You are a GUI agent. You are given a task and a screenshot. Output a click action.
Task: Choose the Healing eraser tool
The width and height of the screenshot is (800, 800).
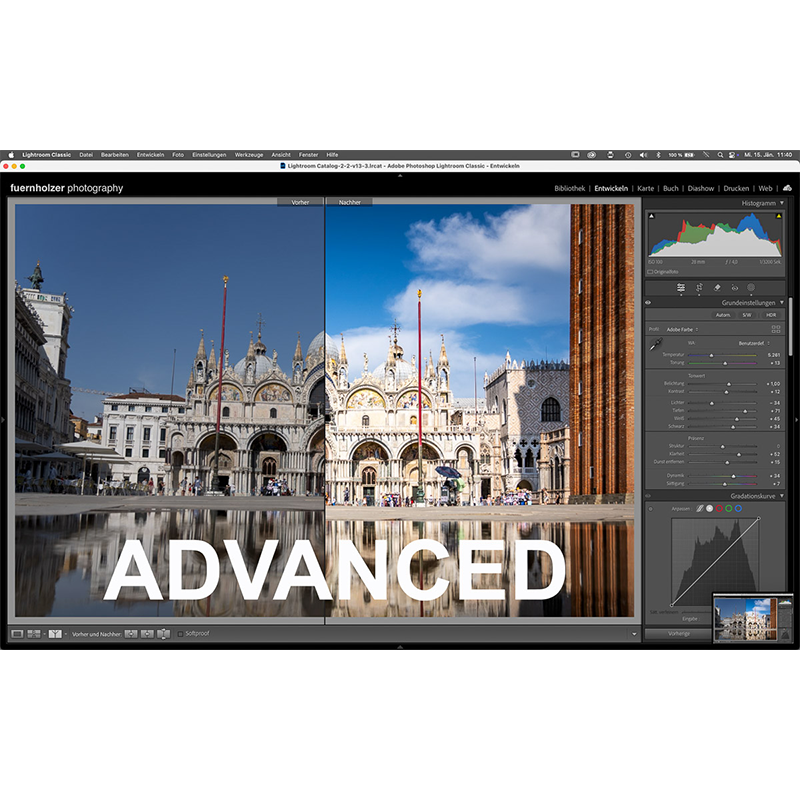[x=717, y=287]
